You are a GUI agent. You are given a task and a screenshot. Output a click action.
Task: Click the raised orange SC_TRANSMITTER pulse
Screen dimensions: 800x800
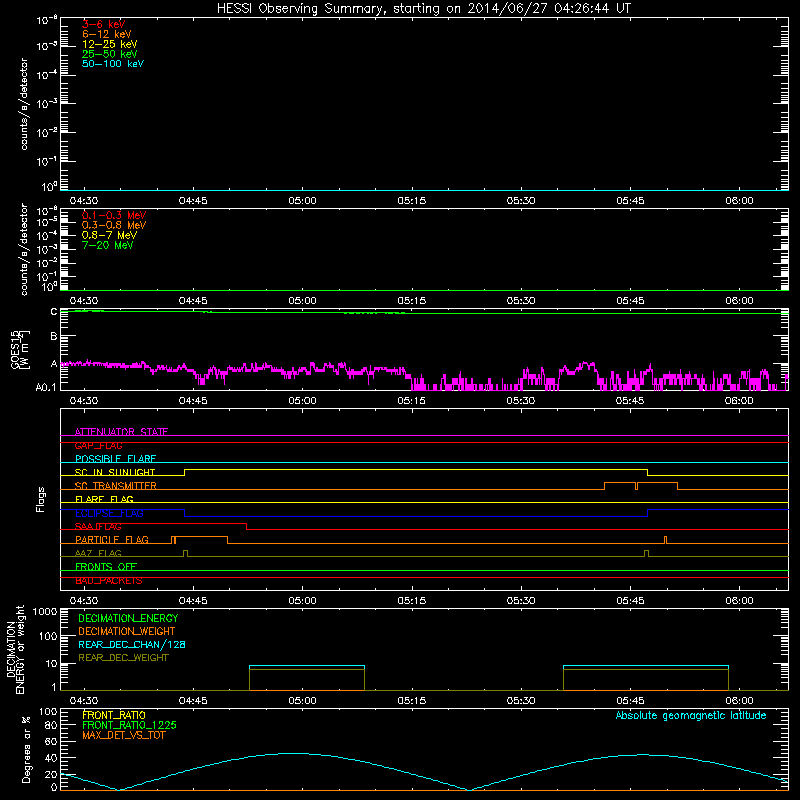(x=641, y=486)
